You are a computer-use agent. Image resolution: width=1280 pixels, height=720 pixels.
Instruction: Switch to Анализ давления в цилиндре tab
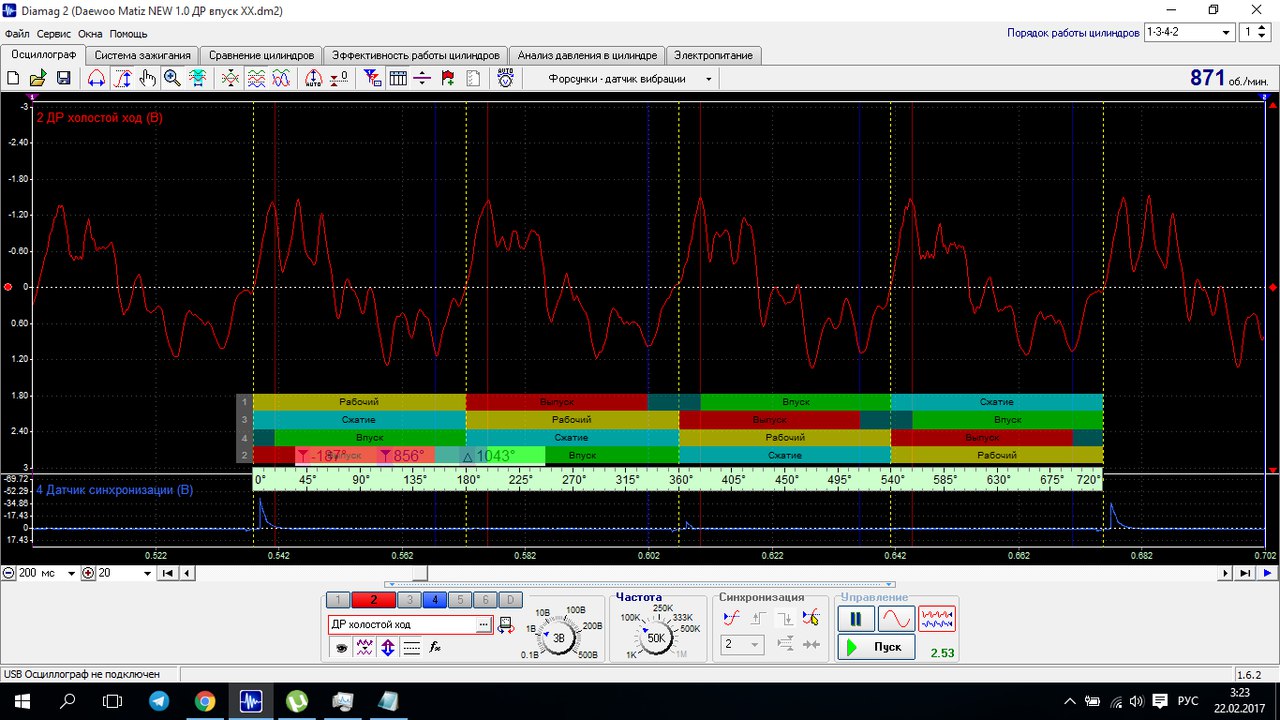587,55
